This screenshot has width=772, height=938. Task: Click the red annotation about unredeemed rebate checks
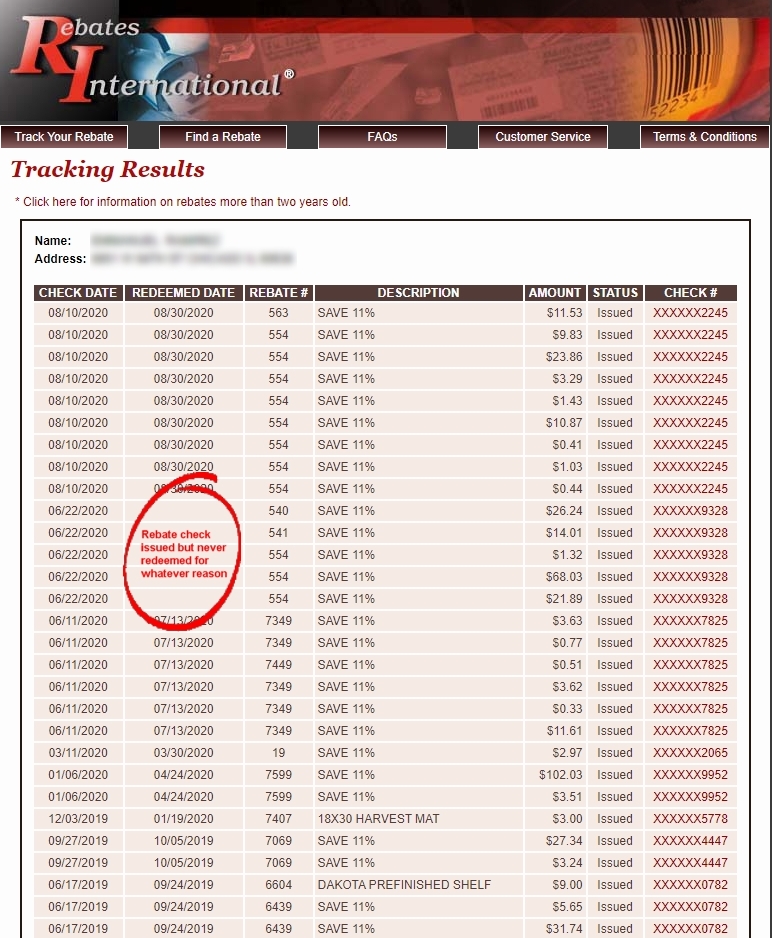coord(184,554)
